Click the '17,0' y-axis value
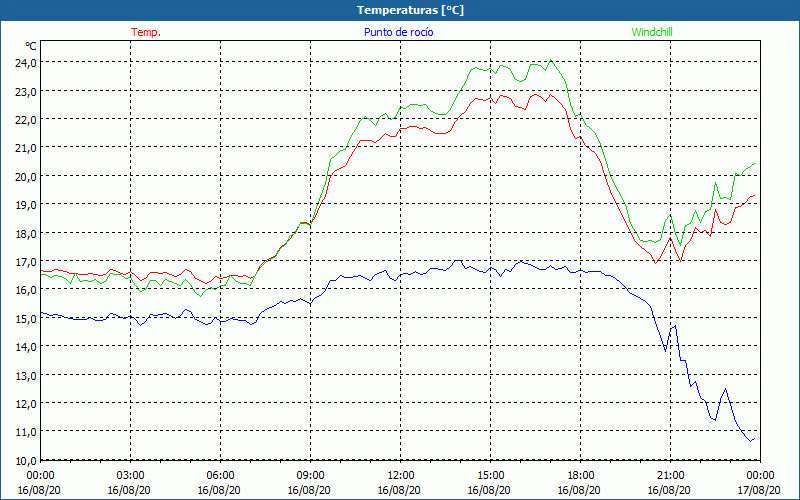 coord(26,261)
